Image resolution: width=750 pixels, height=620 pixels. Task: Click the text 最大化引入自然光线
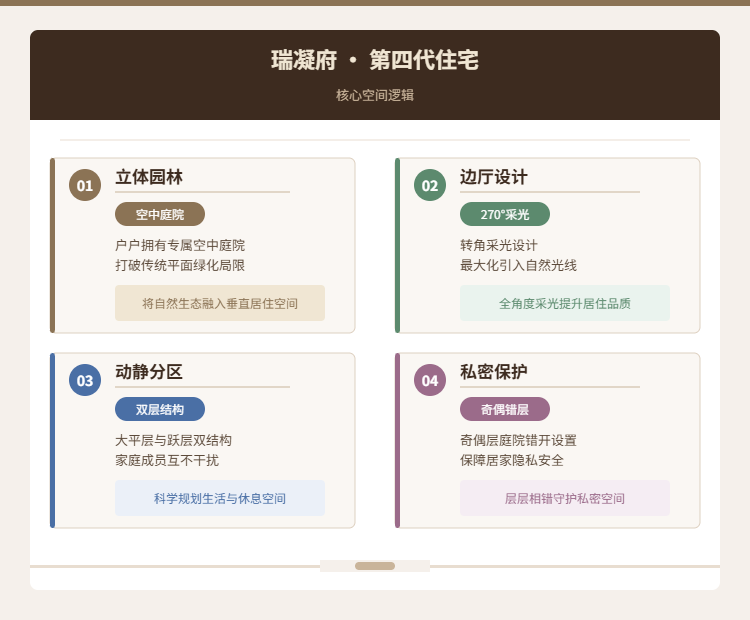pos(518,266)
